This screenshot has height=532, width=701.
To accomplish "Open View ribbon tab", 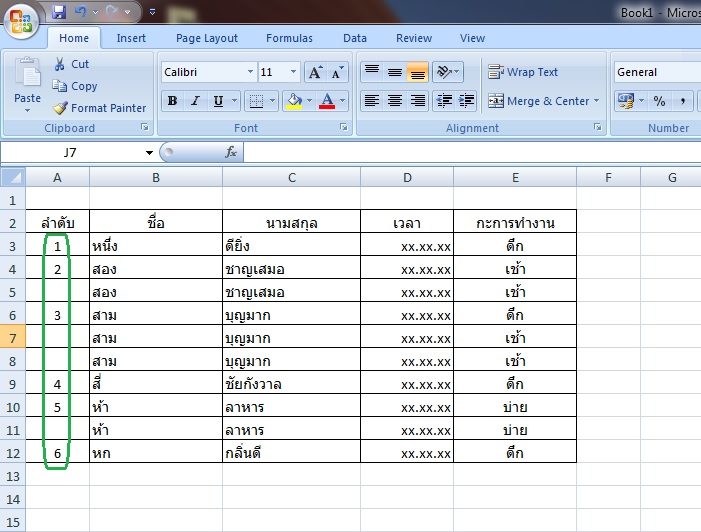I will click(x=472, y=38).
